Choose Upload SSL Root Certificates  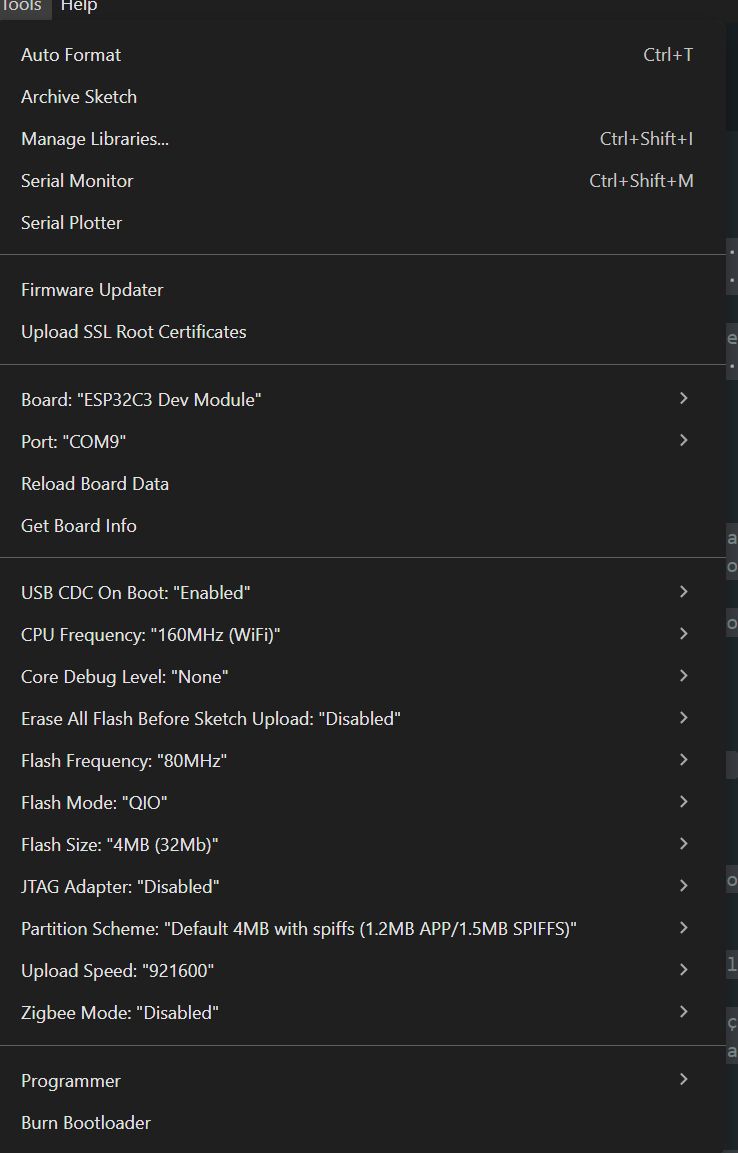pyautogui.click(x=133, y=332)
